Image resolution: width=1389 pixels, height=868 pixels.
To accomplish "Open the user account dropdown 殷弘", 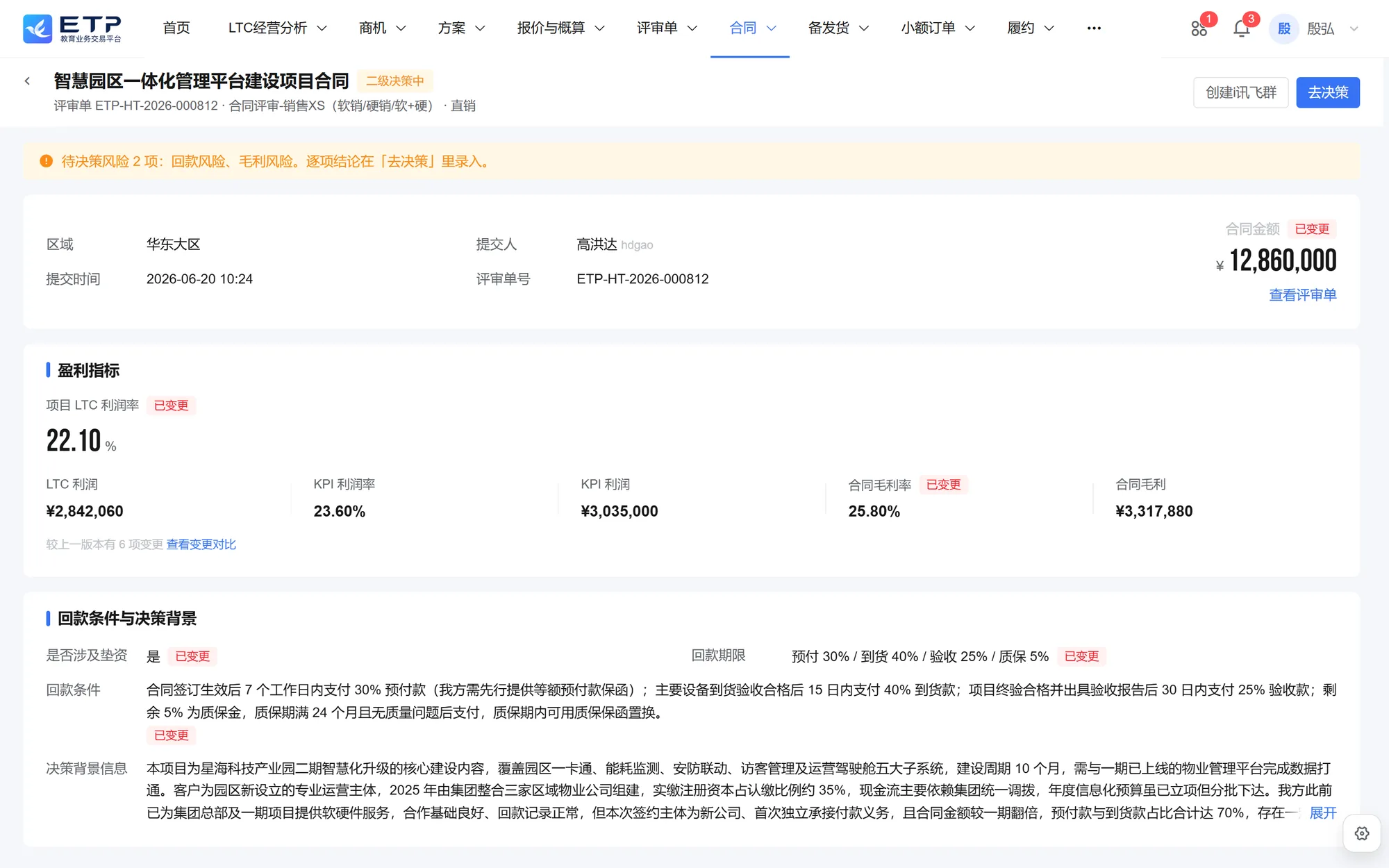I will (x=1332, y=28).
